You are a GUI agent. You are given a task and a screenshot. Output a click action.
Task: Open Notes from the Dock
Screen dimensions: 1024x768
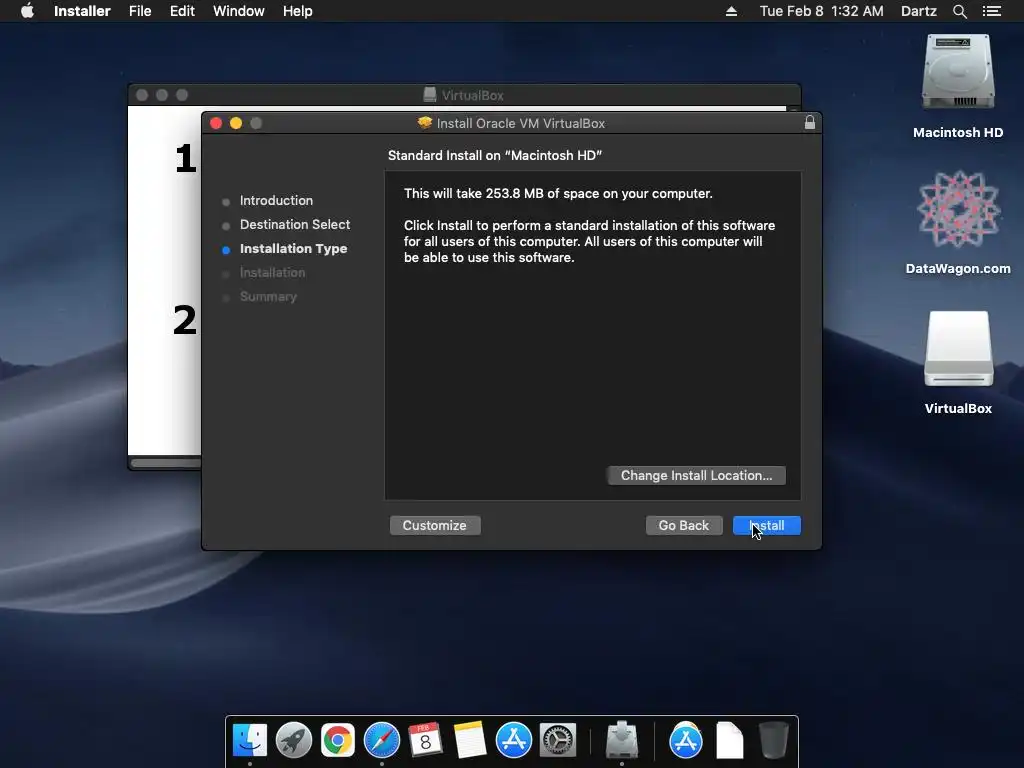pos(470,740)
